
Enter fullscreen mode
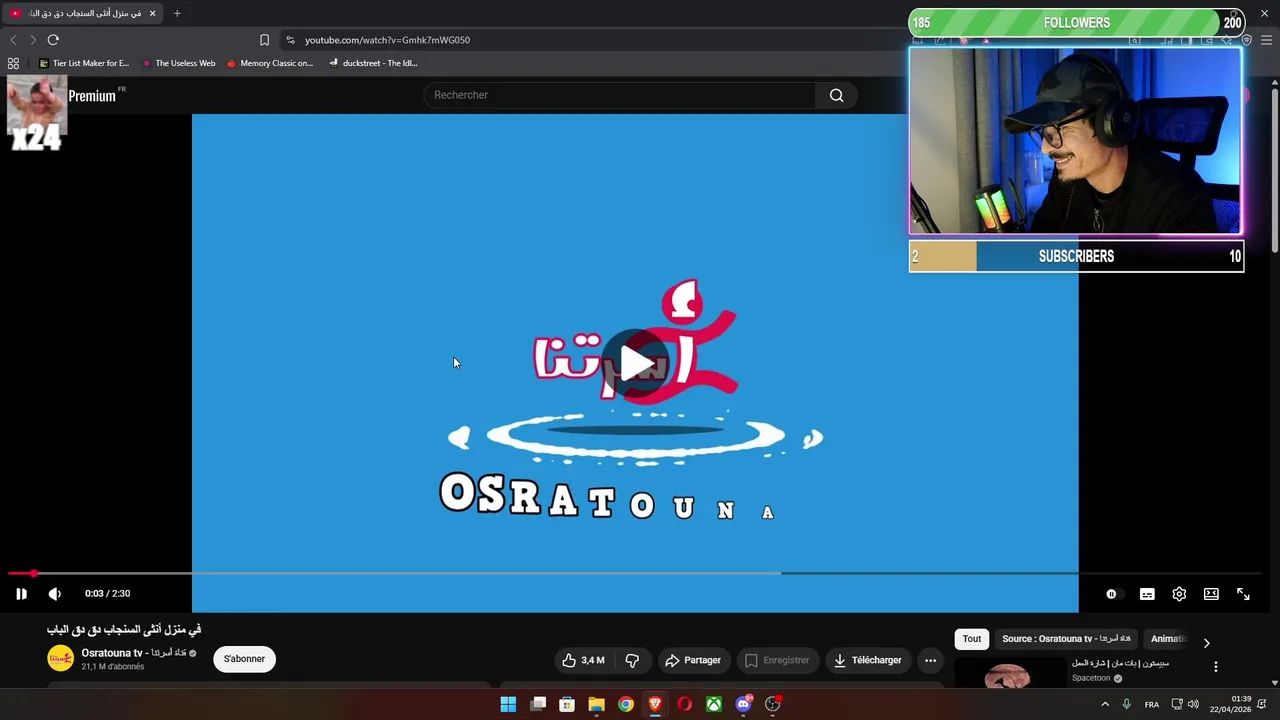[x=1243, y=594]
